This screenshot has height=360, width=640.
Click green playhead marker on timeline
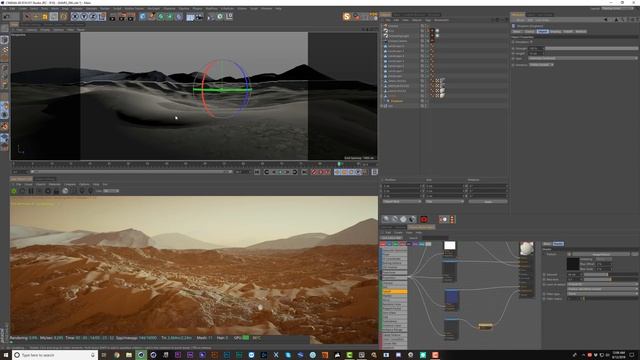339,164
